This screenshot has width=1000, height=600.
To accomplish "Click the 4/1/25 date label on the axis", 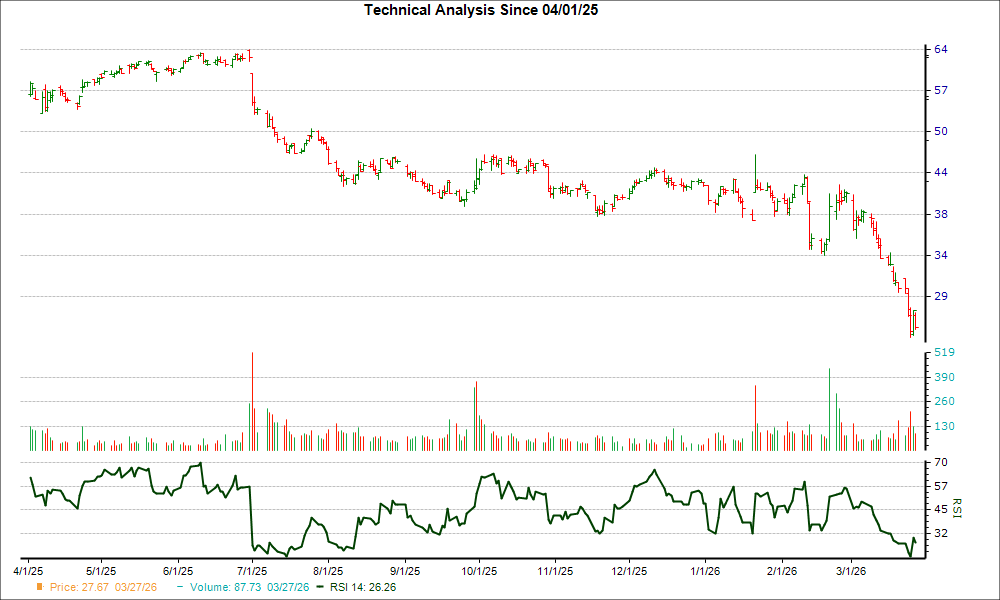I will (29, 568).
